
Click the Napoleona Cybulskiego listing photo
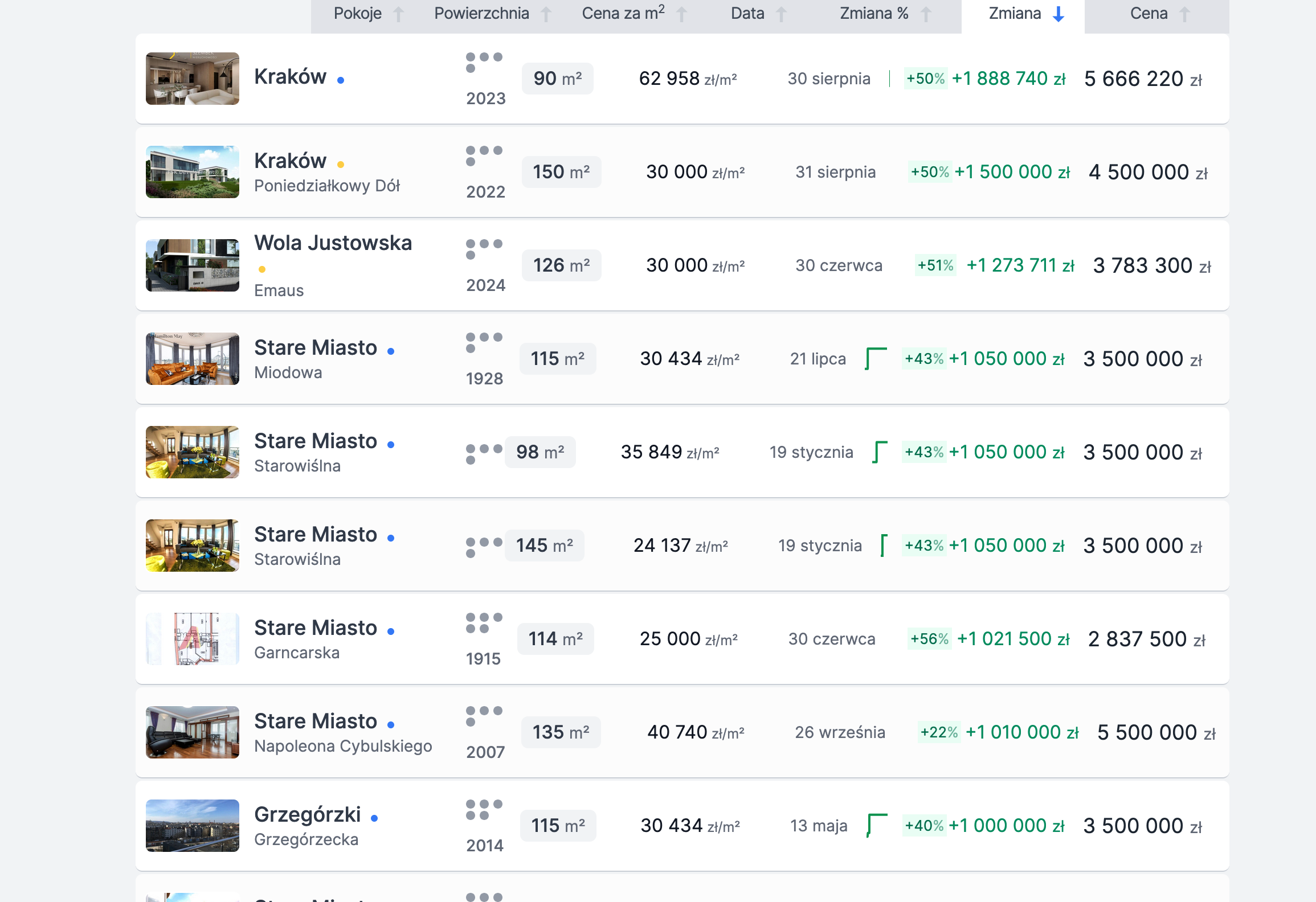193,732
